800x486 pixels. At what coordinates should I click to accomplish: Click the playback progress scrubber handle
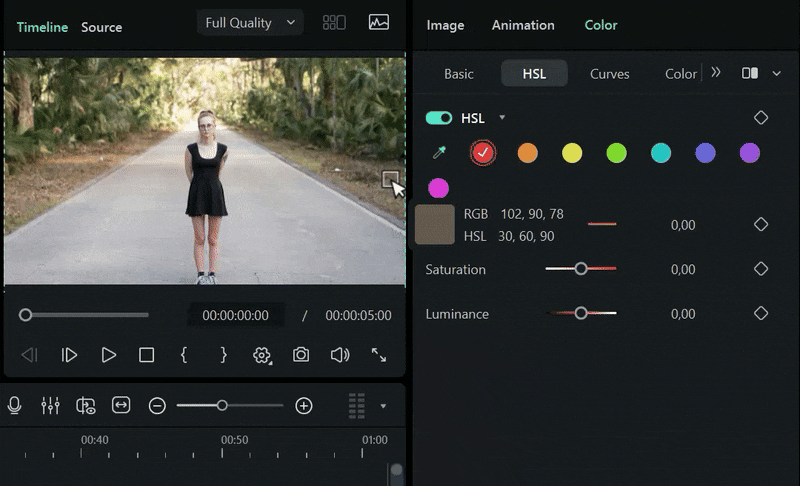point(25,315)
